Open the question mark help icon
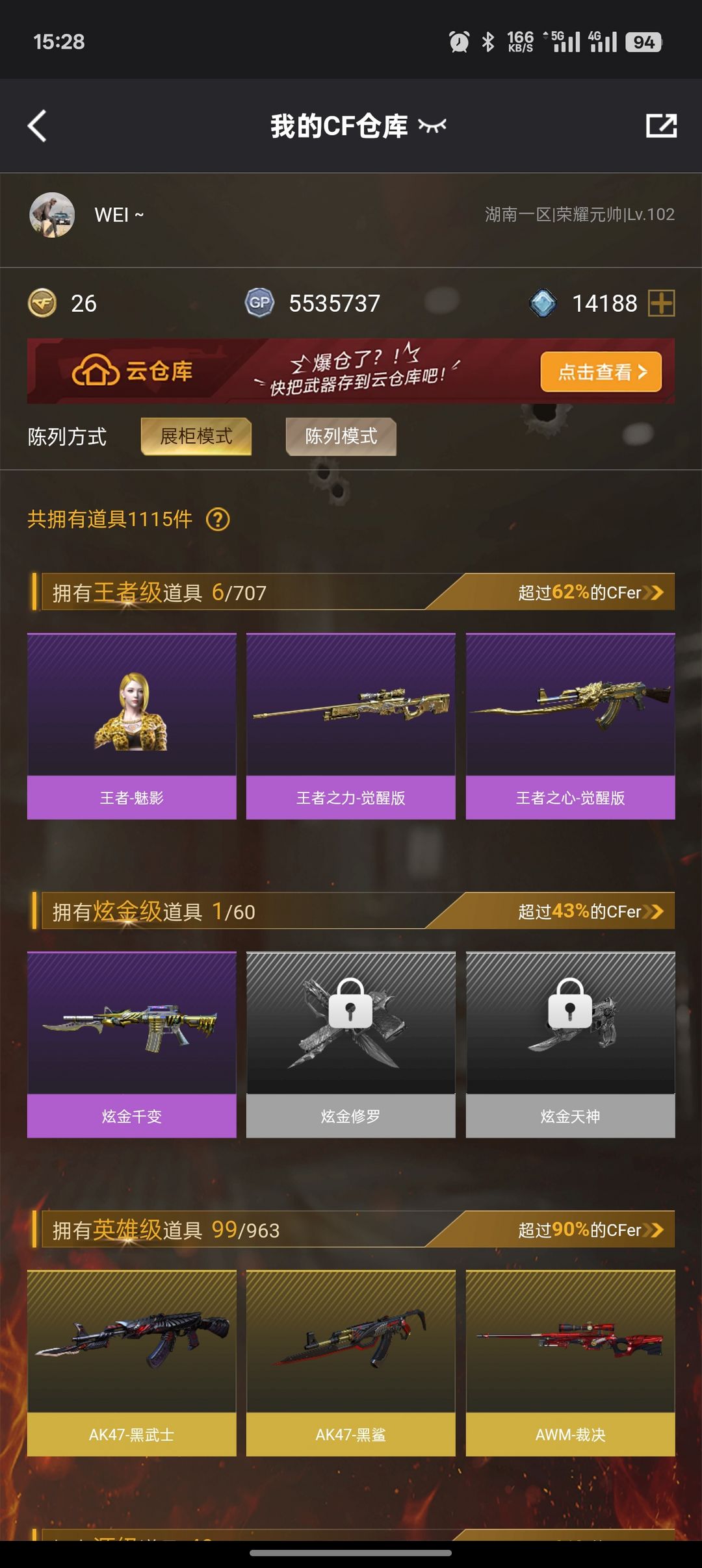The height and width of the screenshot is (1568, 702). point(218,520)
